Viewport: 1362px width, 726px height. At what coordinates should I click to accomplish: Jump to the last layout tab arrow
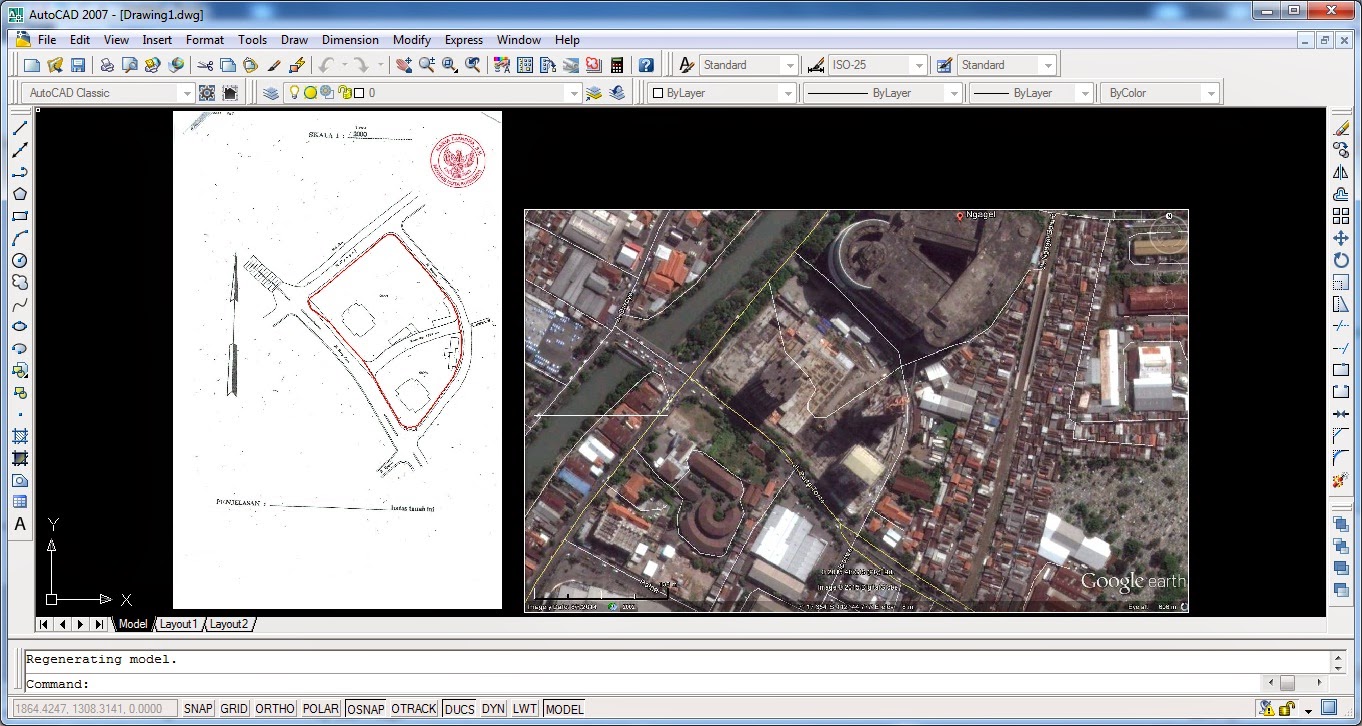(x=99, y=624)
